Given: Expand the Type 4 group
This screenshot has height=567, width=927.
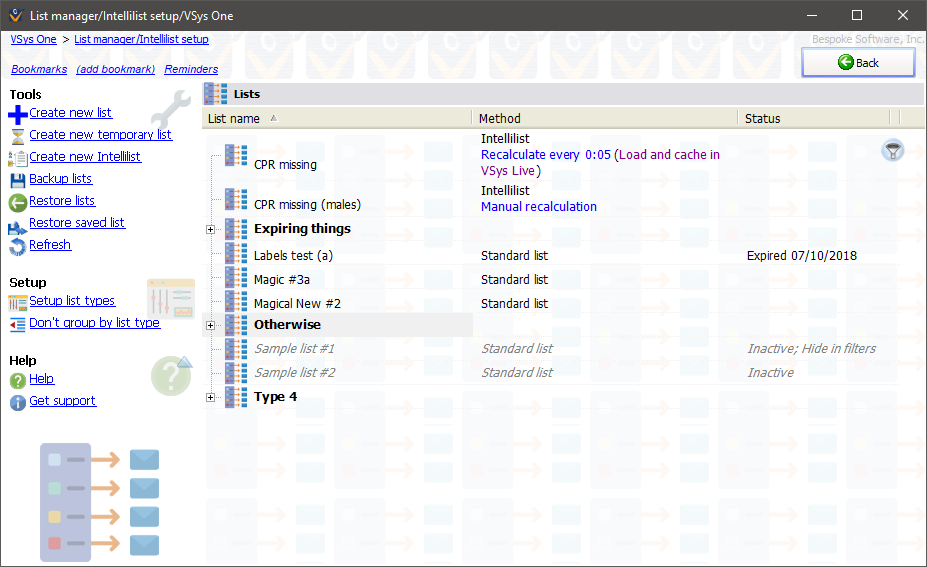Looking at the screenshot, I should point(210,397).
